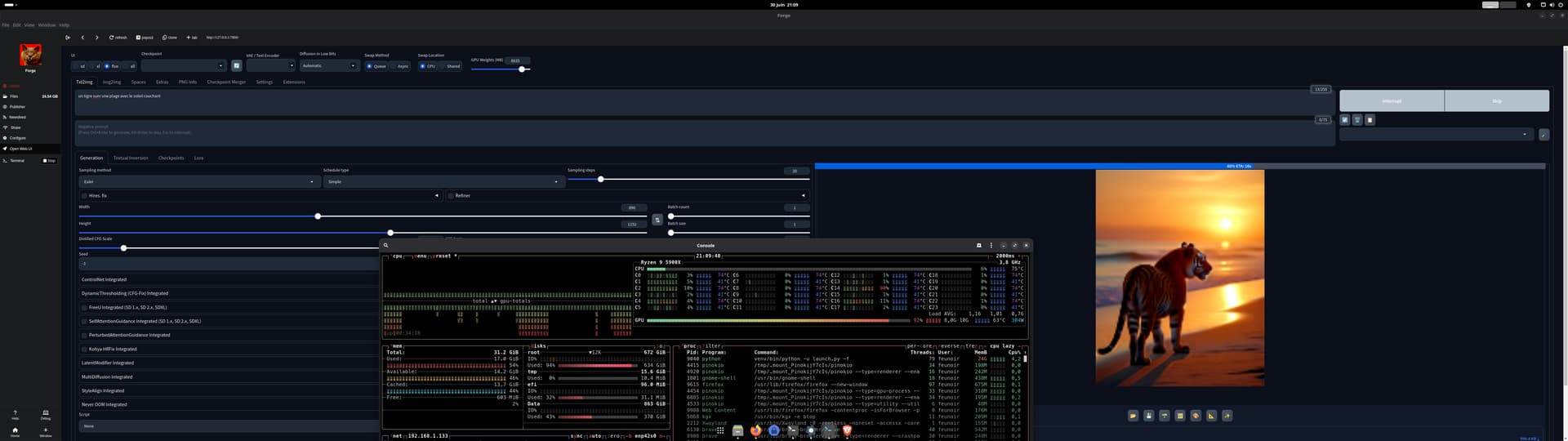Open Diffusion in Low Bits Automatic dropdown

(x=329, y=65)
